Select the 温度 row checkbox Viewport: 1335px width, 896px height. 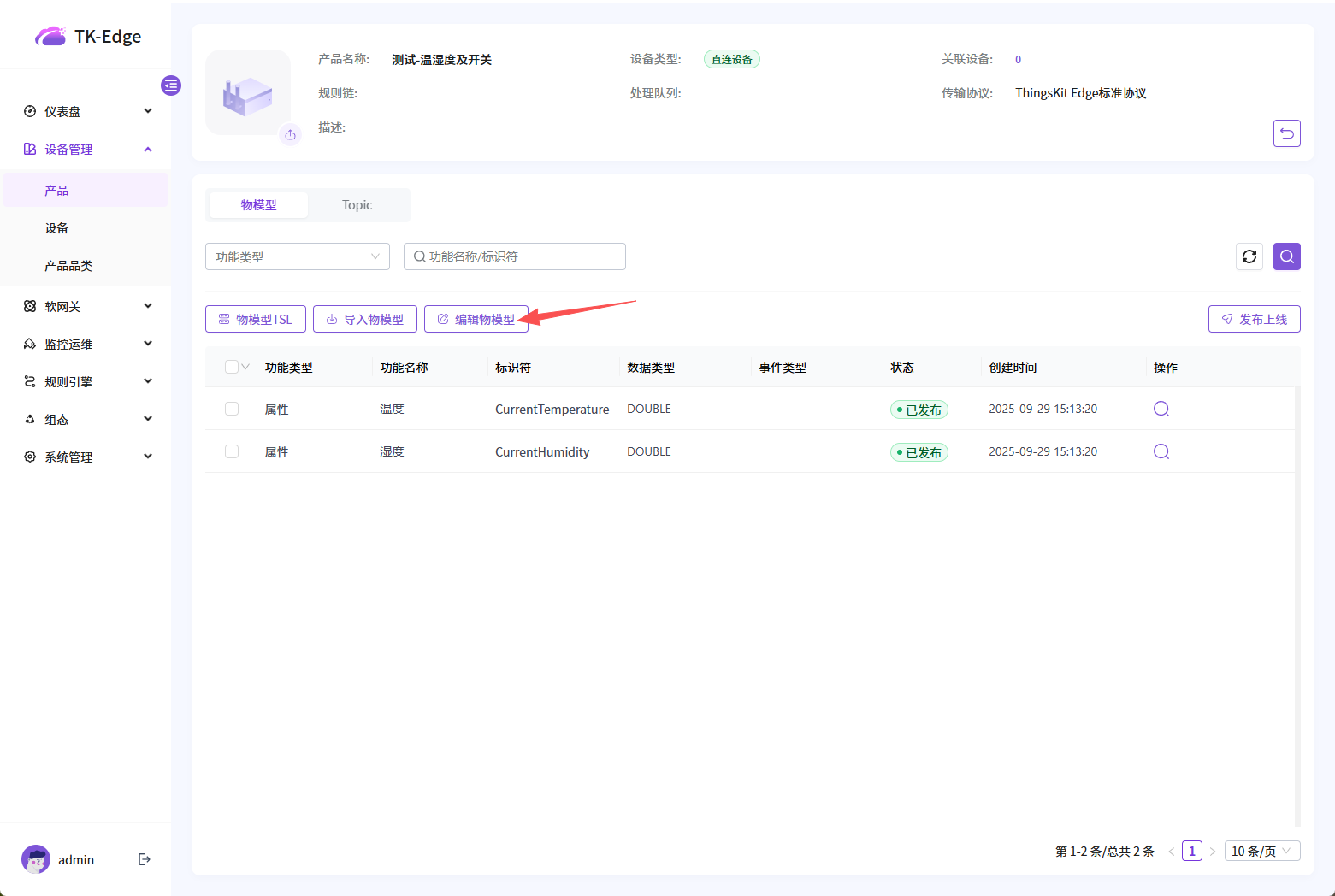tap(232, 409)
